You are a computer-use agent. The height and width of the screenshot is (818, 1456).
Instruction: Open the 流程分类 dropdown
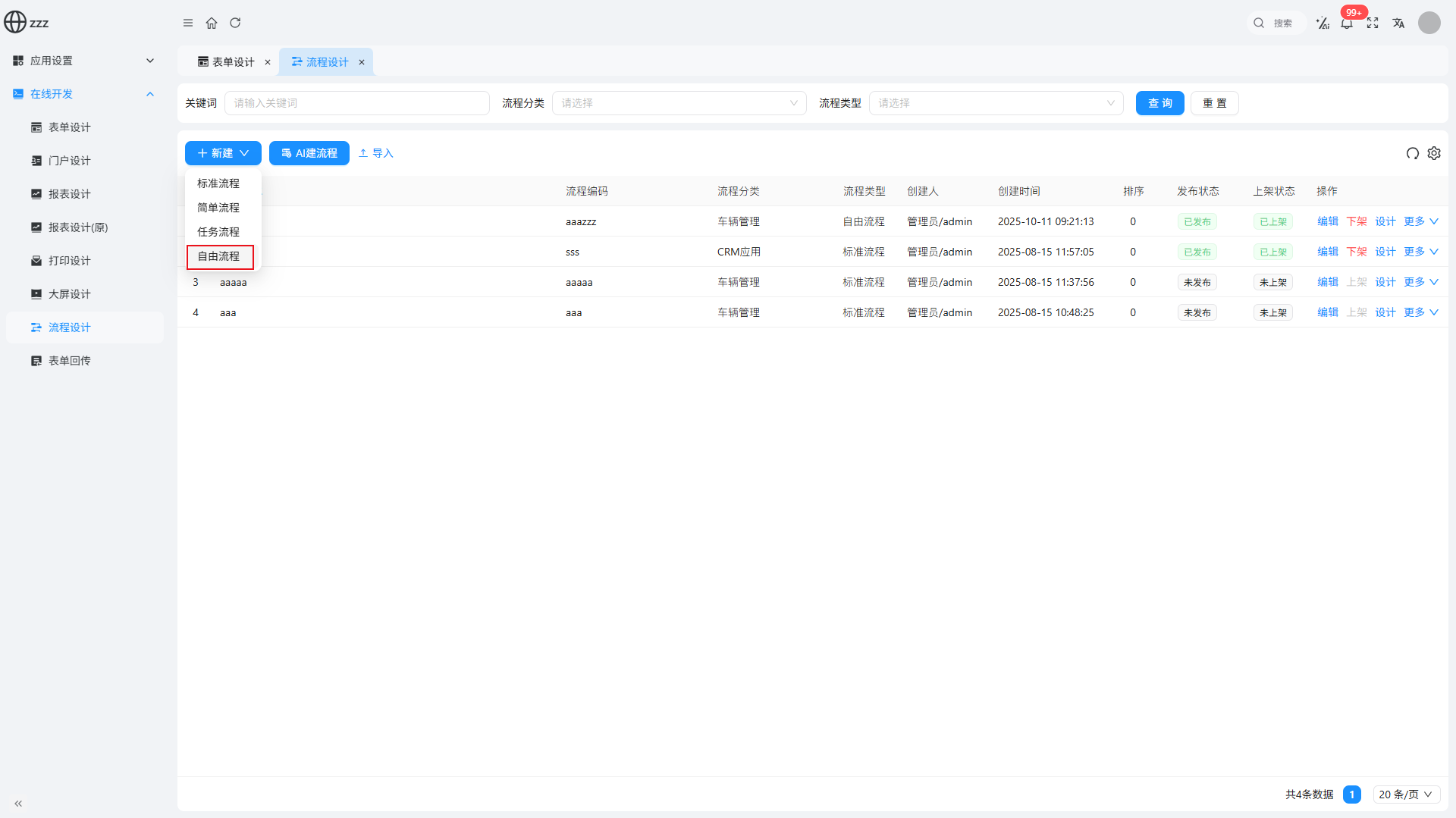point(679,103)
